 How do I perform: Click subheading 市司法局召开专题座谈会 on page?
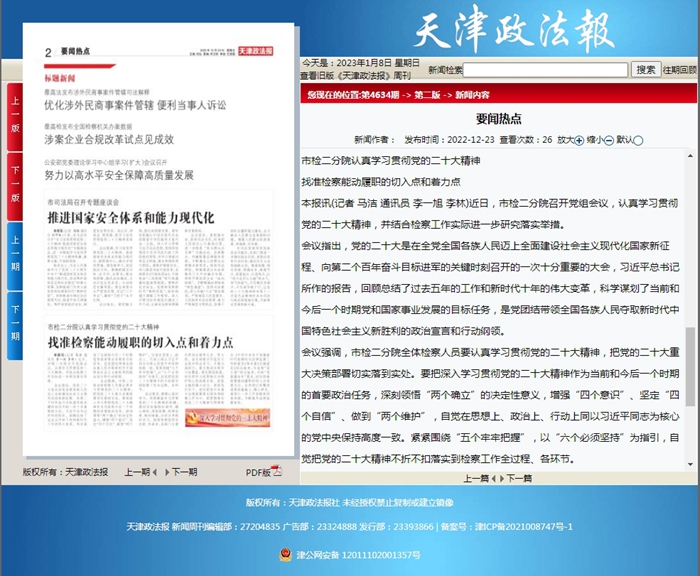coord(83,203)
